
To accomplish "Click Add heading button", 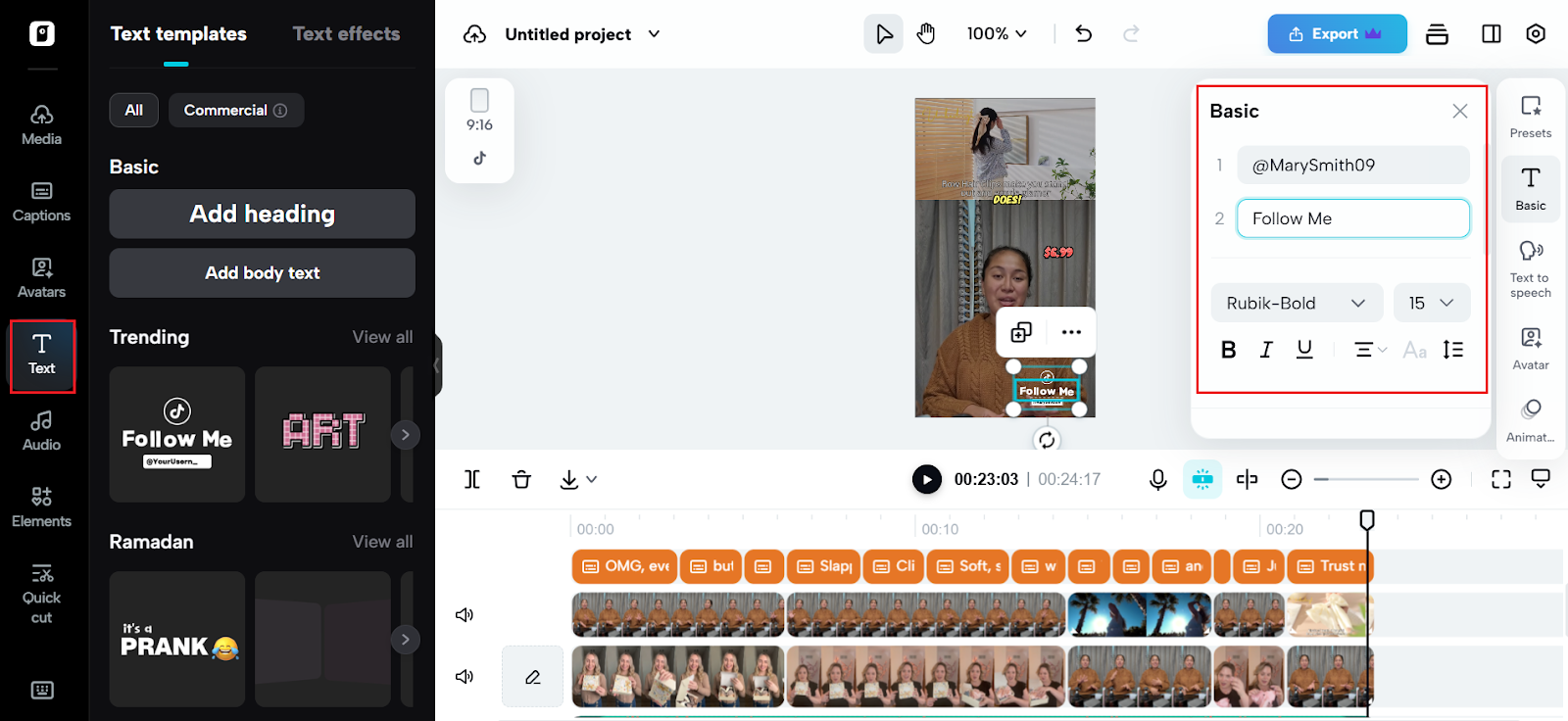I will [x=263, y=214].
